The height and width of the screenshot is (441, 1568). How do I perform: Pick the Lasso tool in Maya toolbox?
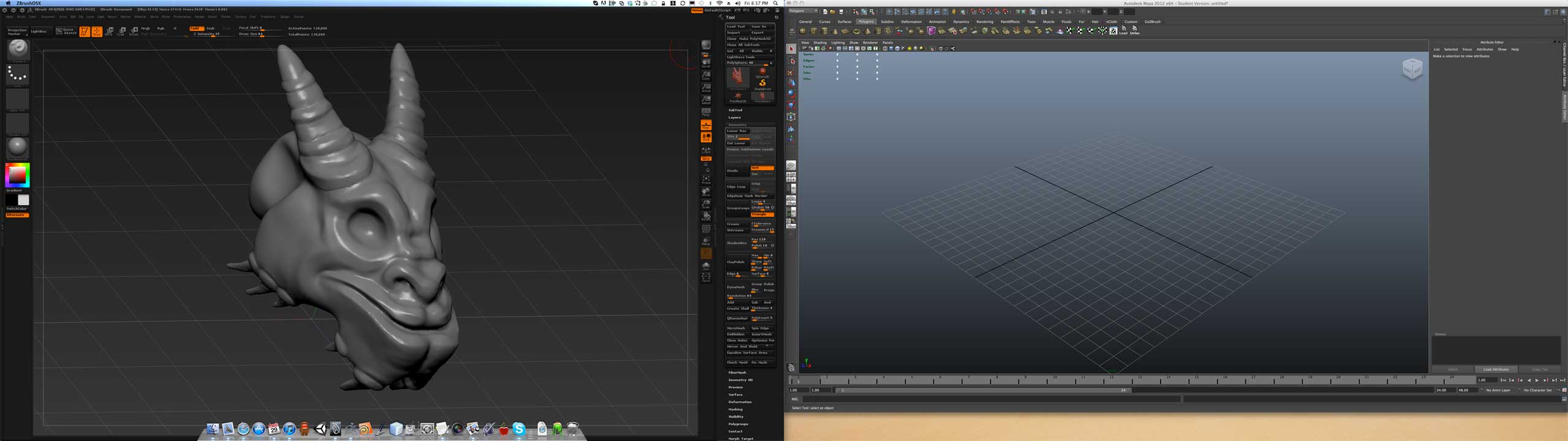[x=791, y=61]
